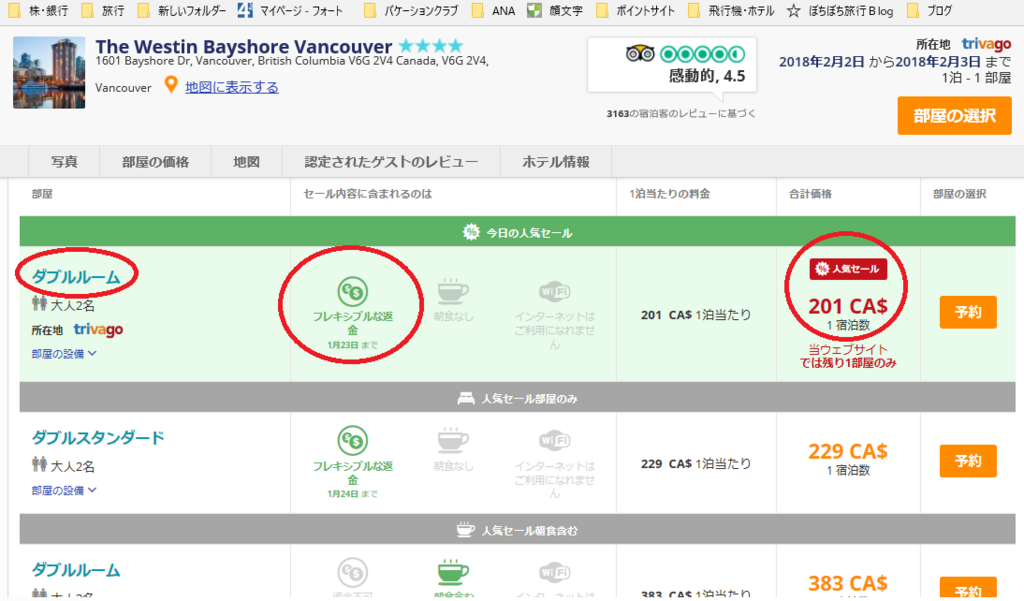This screenshot has width=1024, height=601.
Task: Expand 部屋の設備 under the 201 CA$ room
Action: tap(64, 353)
